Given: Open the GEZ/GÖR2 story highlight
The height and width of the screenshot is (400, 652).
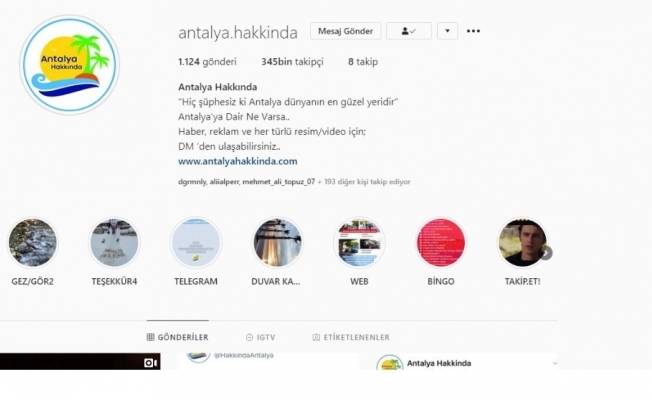Looking at the screenshot, I should 32,243.
